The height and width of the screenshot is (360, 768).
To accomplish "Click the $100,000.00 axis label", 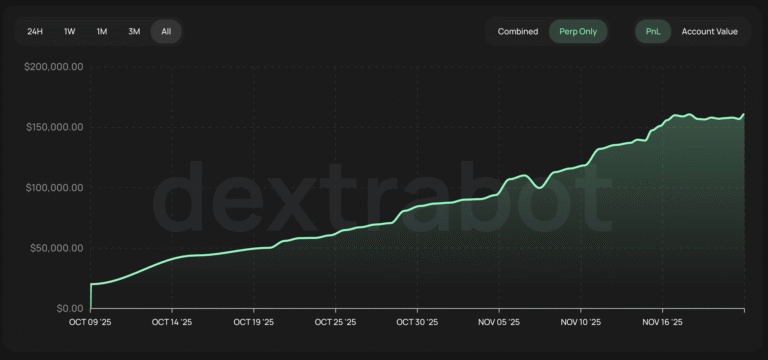I will point(54,188).
